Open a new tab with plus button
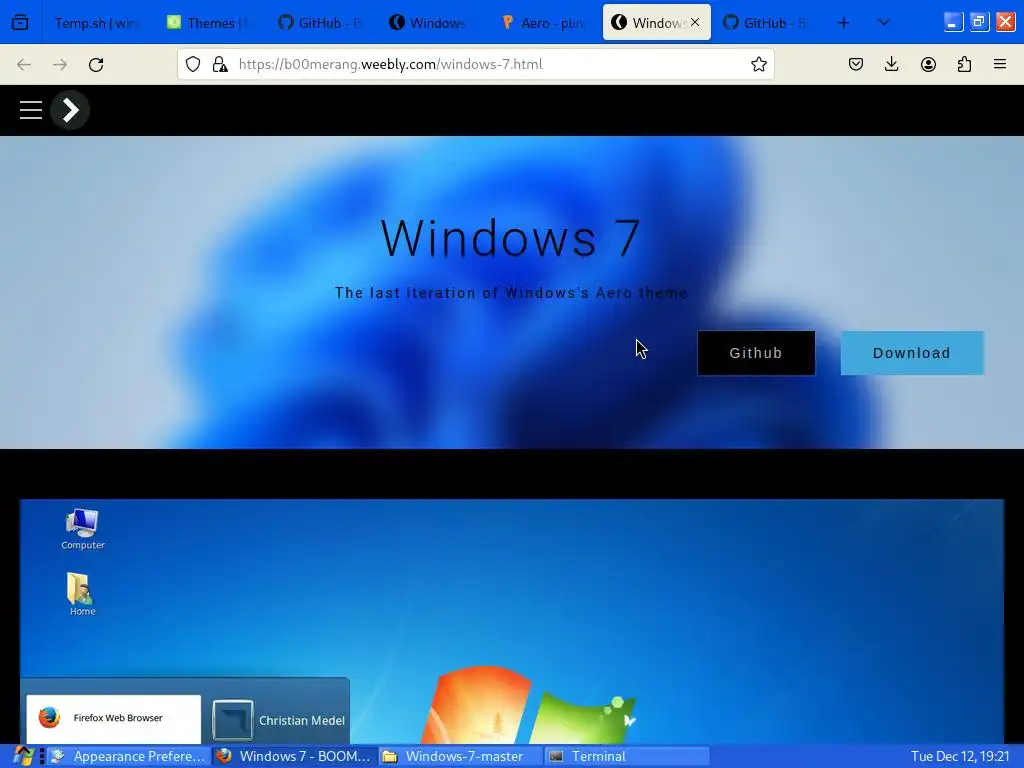 pyautogui.click(x=844, y=23)
